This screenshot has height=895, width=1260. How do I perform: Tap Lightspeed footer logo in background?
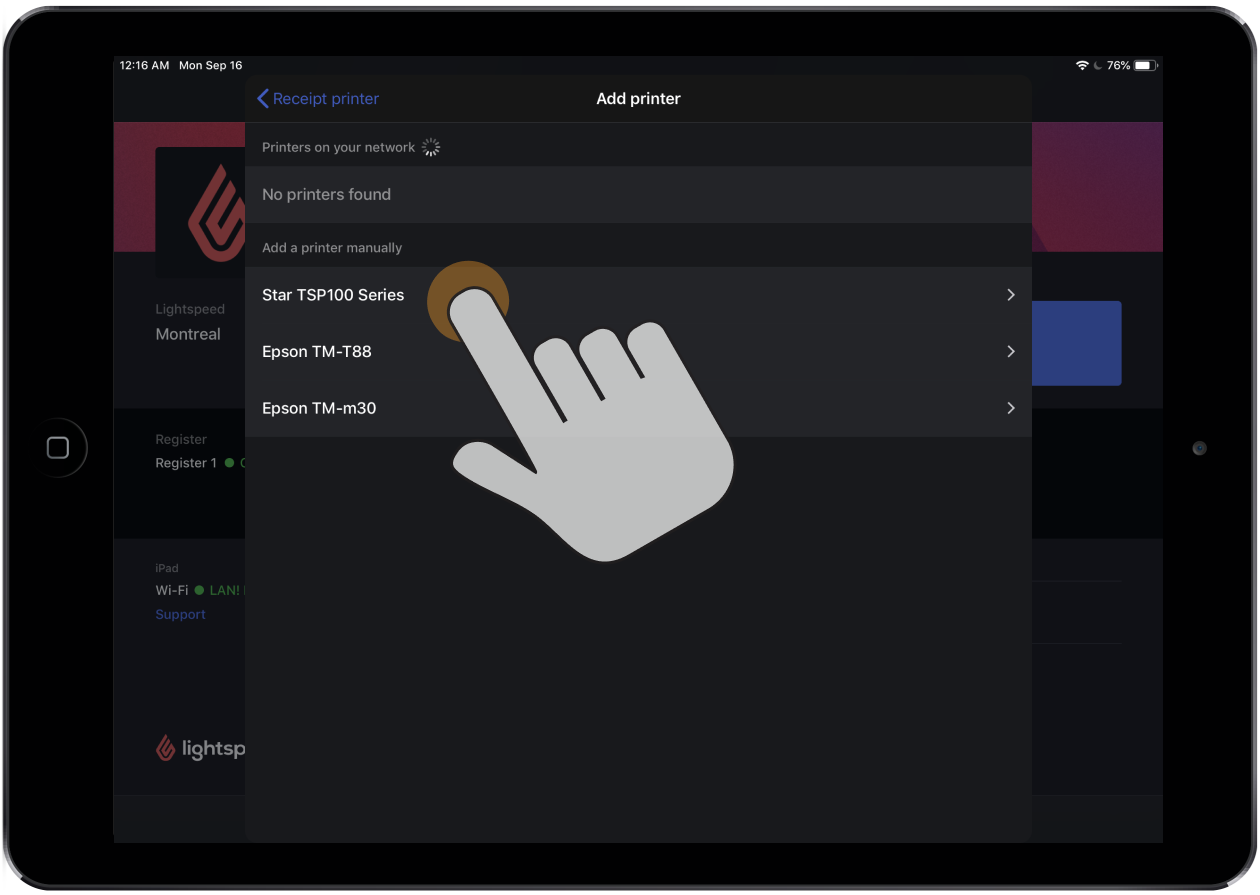(200, 748)
